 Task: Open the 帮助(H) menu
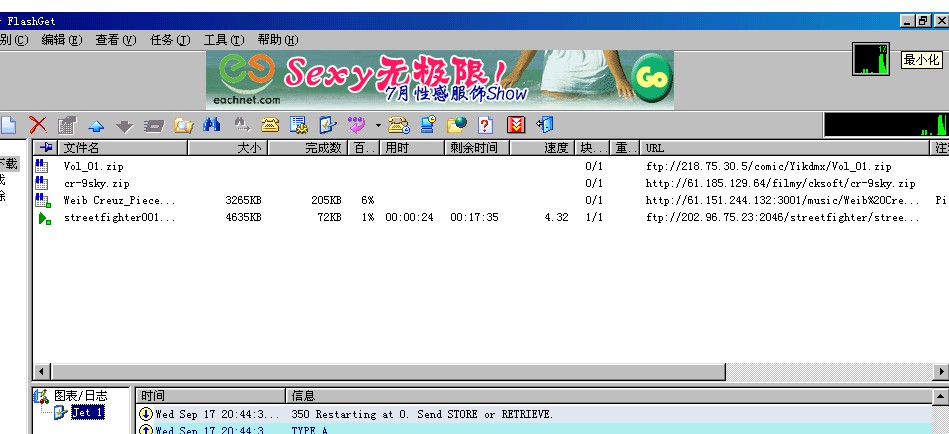[x=278, y=40]
